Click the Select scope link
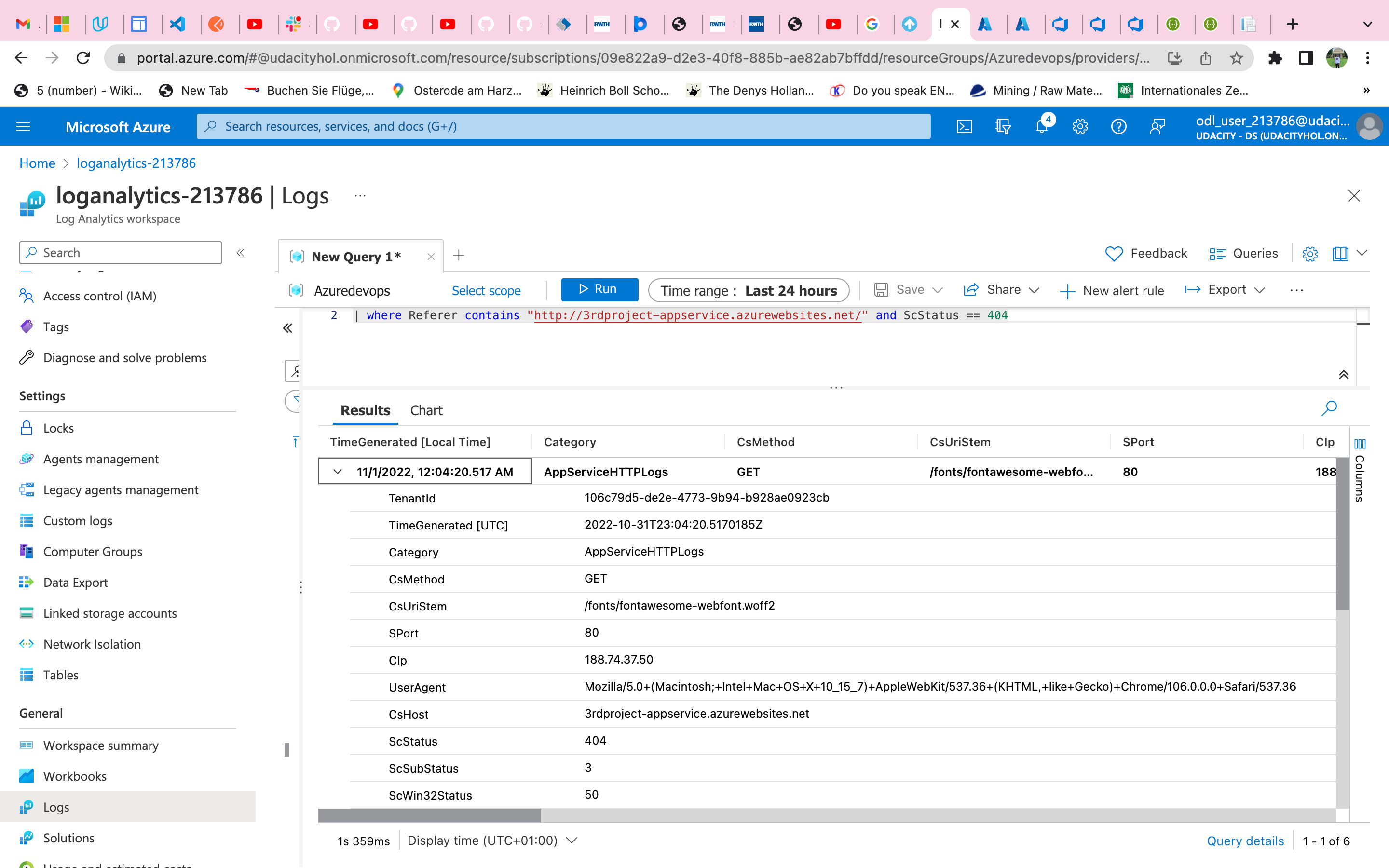This screenshot has width=1389, height=868. click(486, 290)
